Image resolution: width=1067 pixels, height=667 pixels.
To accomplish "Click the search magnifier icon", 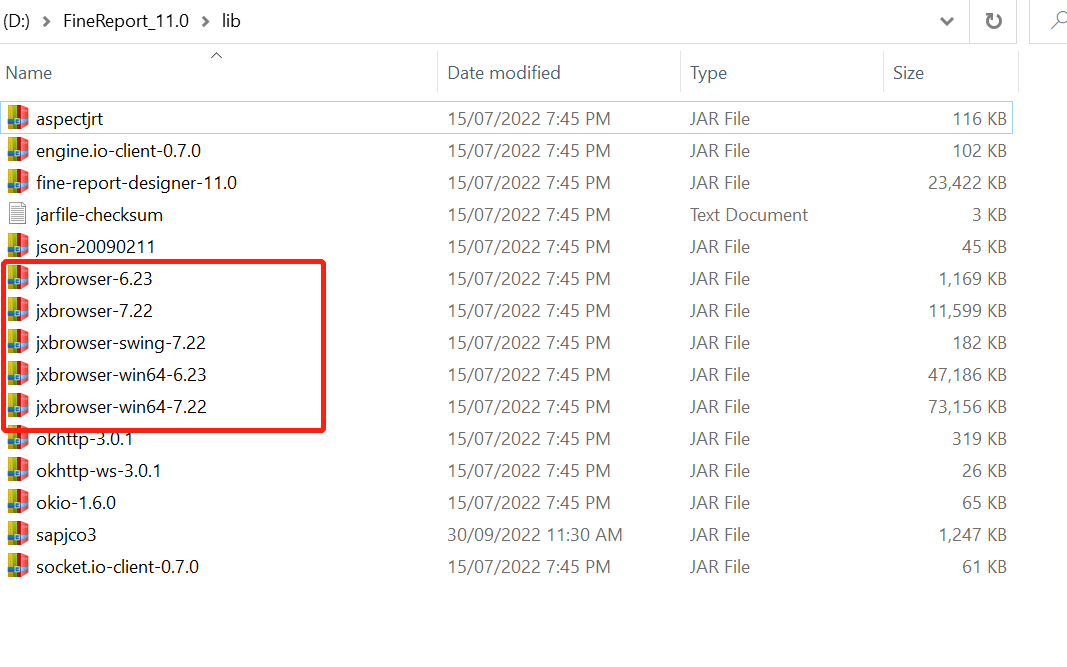I will pos(1056,21).
